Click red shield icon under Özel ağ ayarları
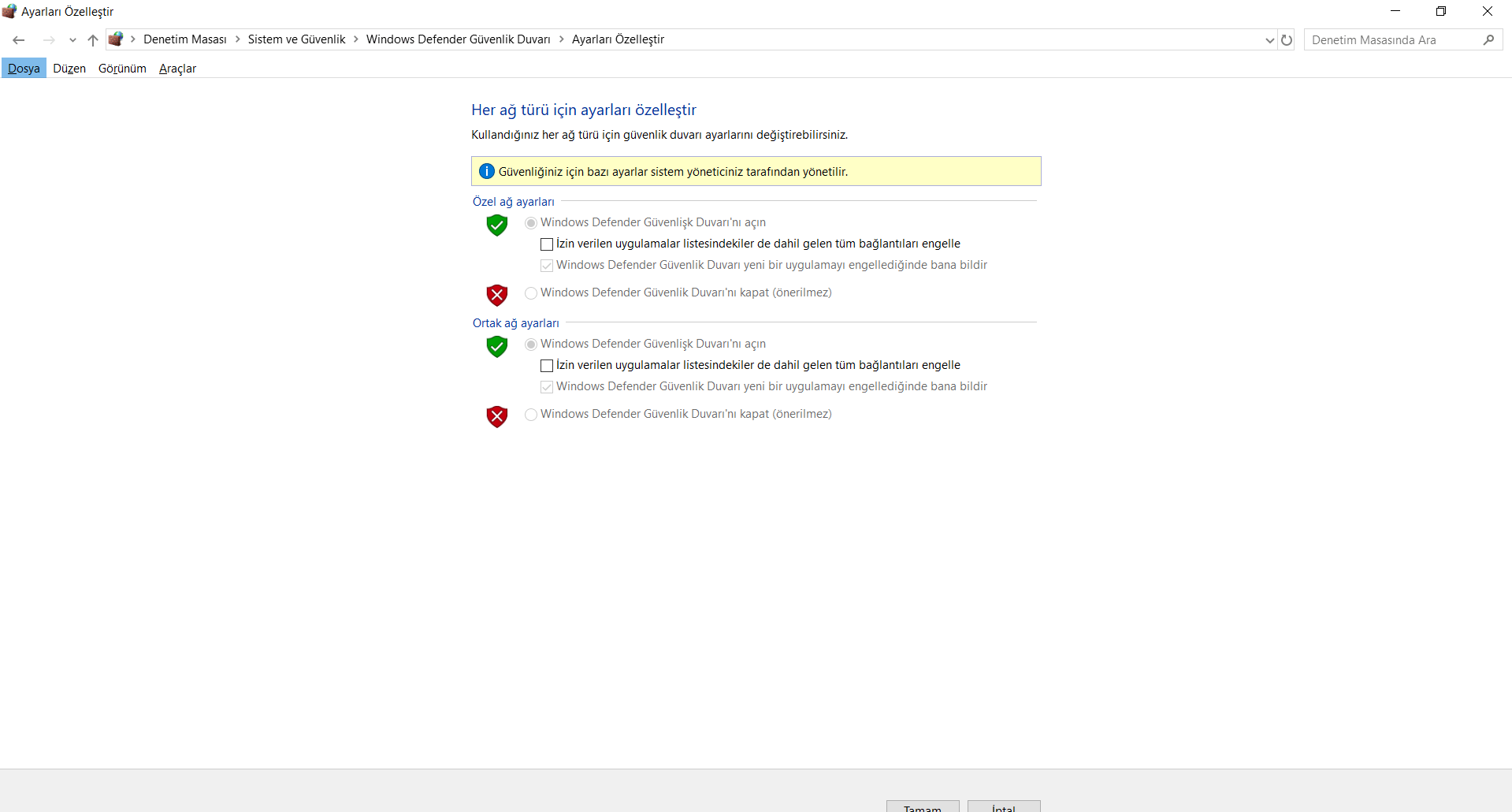Image resolution: width=1512 pixels, height=812 pixels. 497,296
